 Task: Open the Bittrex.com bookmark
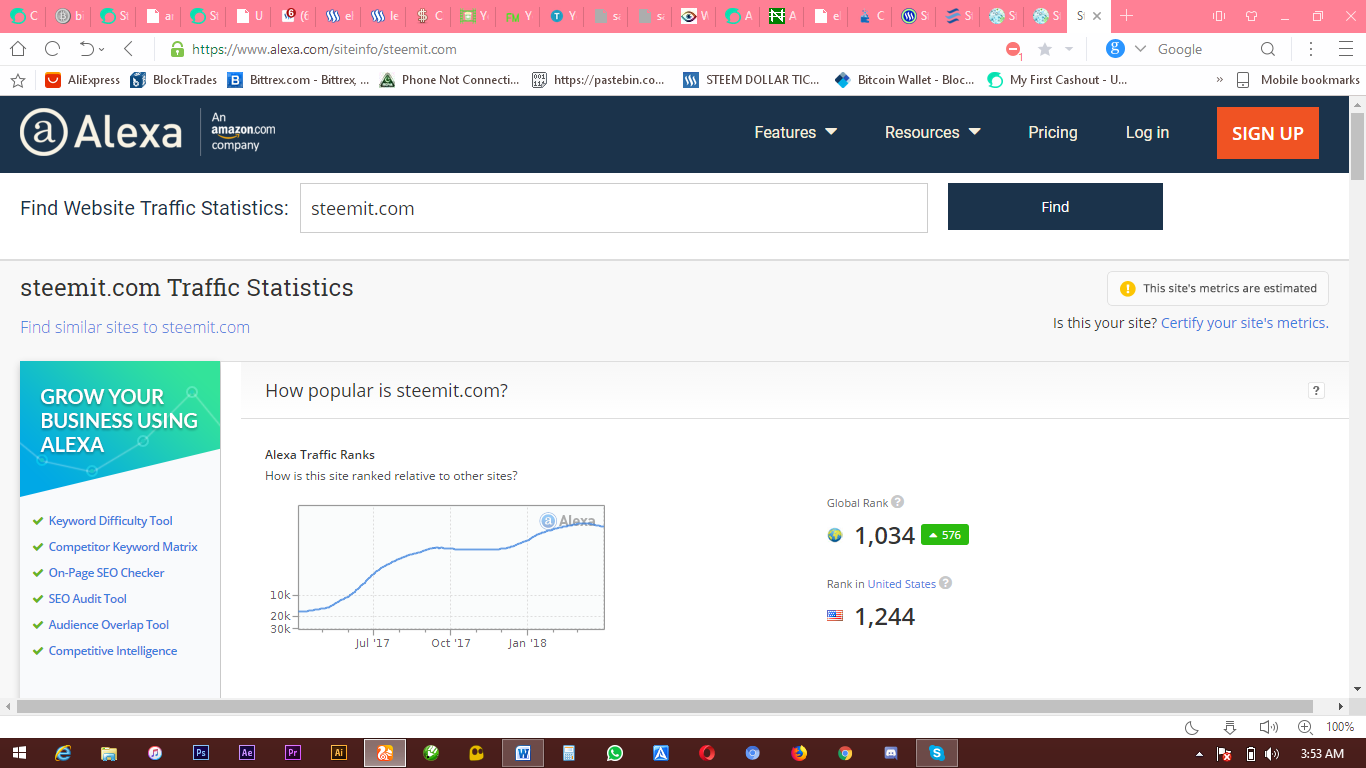(x=299, y=80)
